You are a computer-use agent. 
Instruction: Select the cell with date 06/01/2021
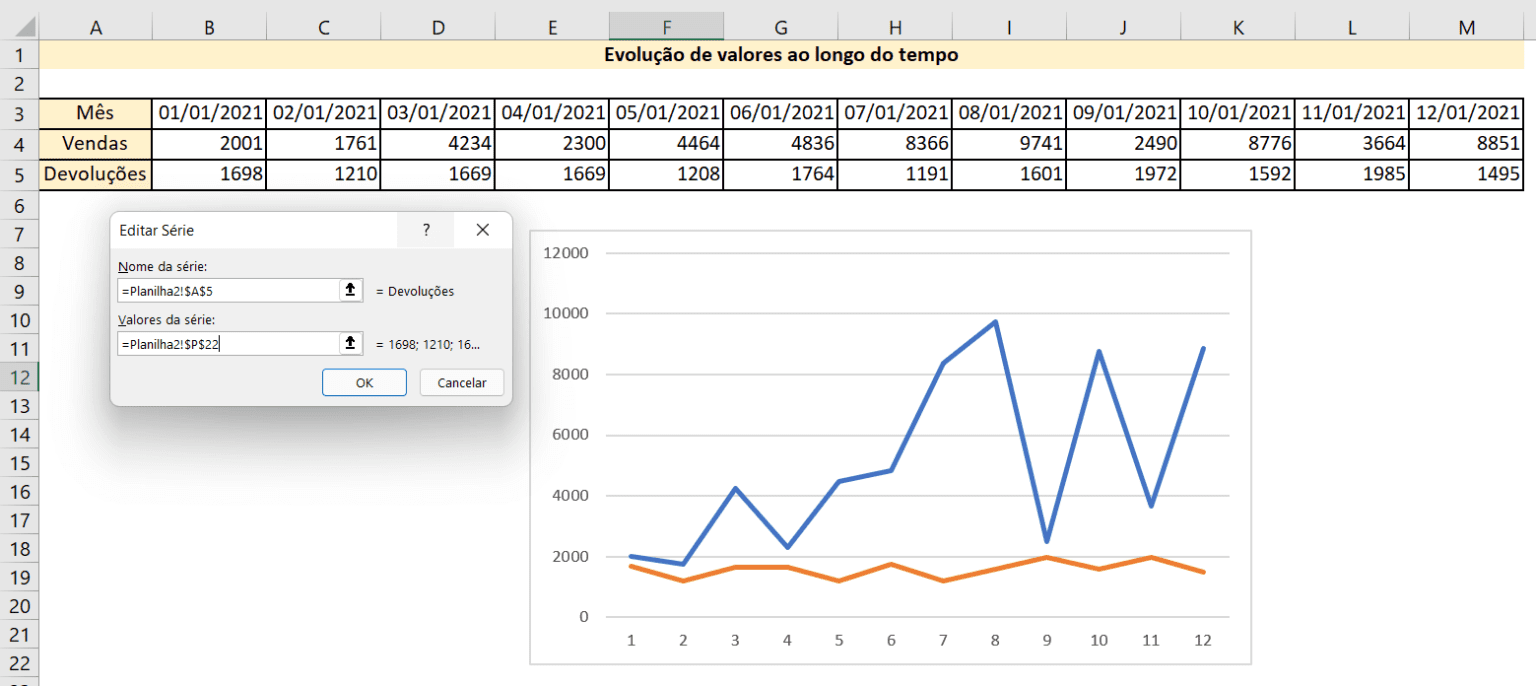[781, 113]
